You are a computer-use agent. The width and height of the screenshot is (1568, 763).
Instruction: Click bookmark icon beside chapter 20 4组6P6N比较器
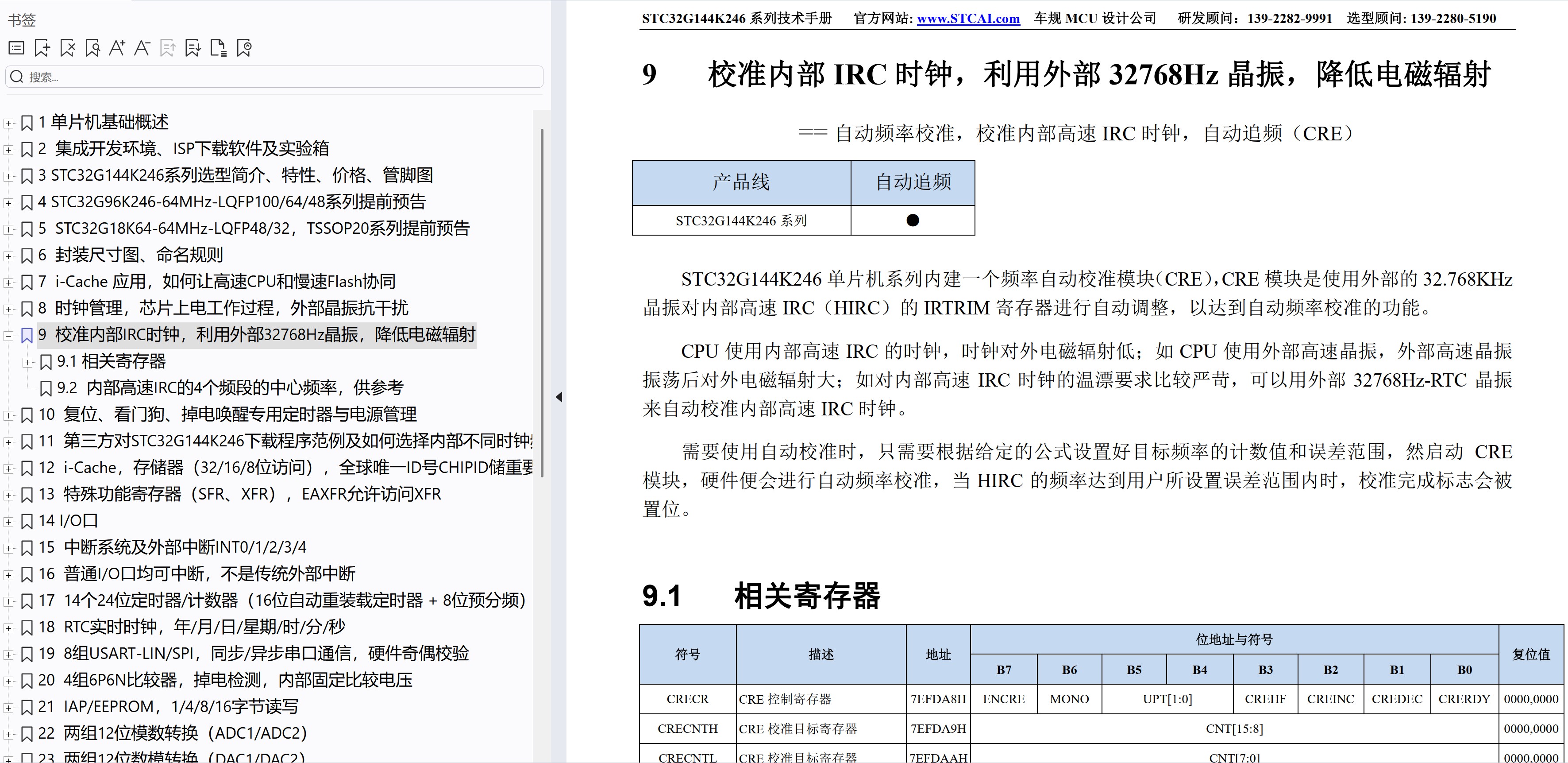[x=27, y=681]
